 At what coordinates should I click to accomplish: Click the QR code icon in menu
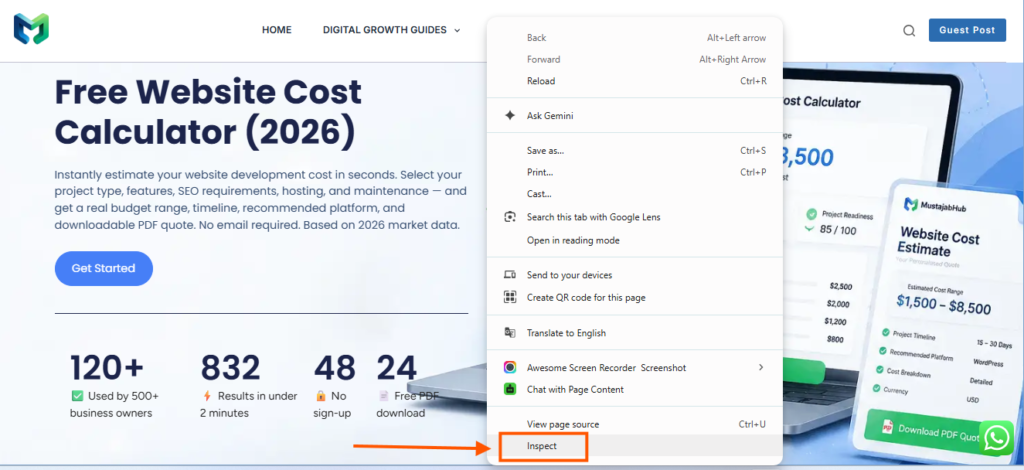510,298
